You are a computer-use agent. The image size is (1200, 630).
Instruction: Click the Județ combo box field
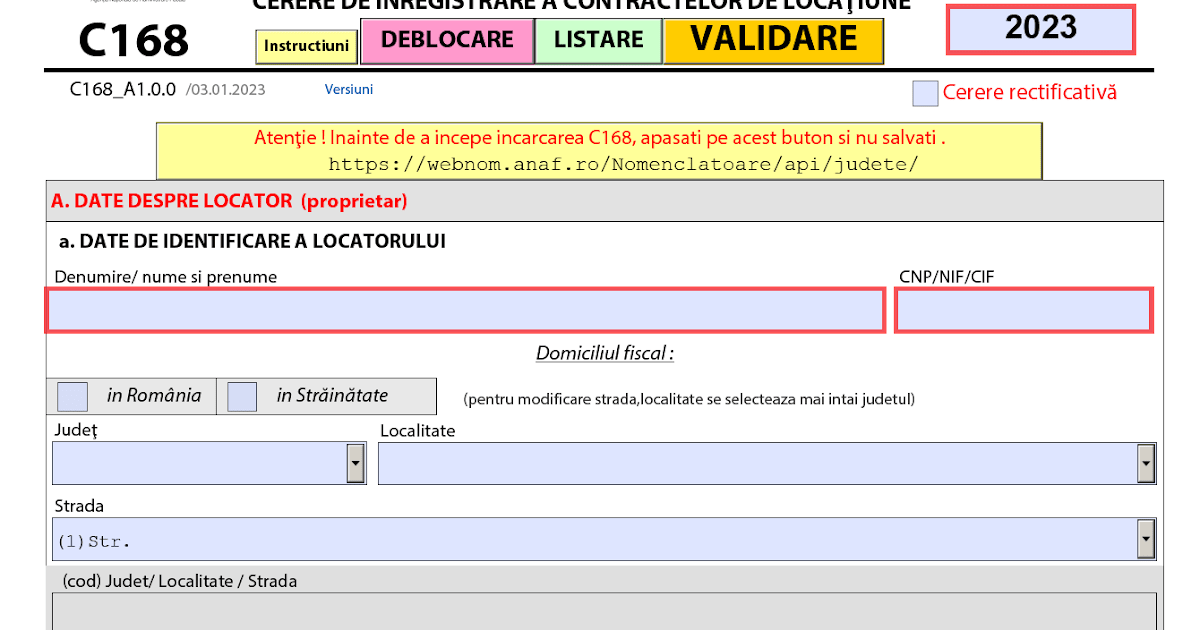click(209, 463)
